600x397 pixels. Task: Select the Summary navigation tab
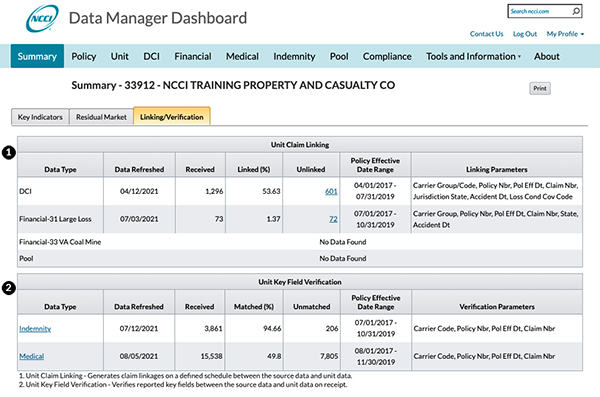[37, 56]
